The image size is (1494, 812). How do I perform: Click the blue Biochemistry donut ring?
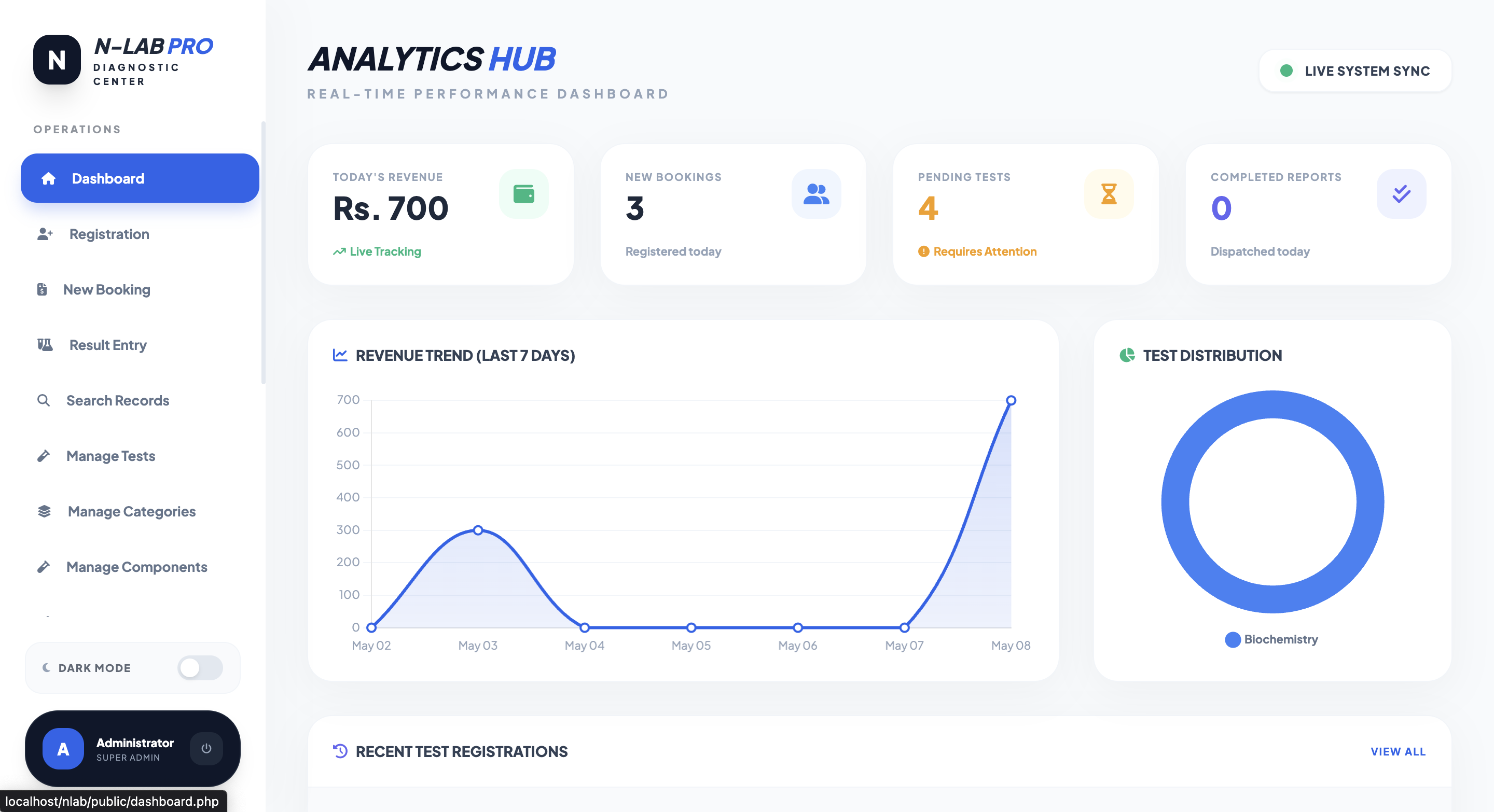(x=1175, y=502)
